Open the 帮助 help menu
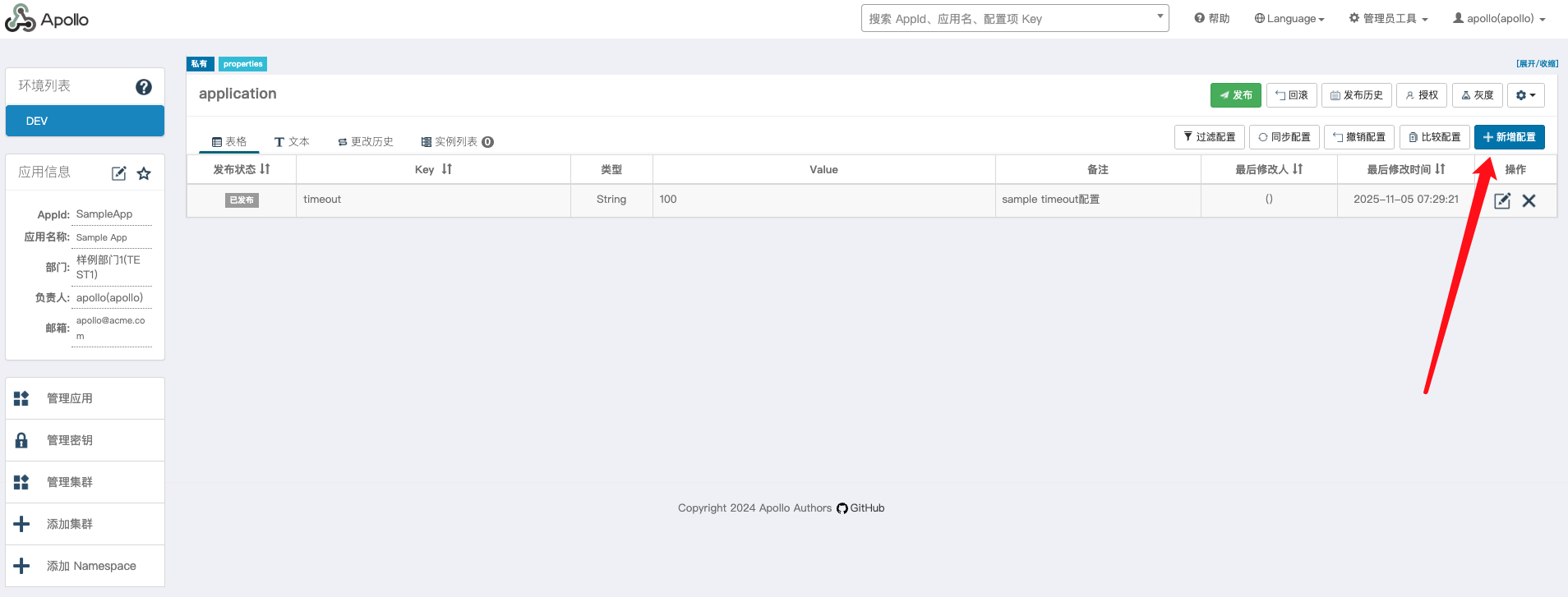Image resolution: width=1568 pixels, height=597 pixels. pyautogui.click(x=1212, y=18)
